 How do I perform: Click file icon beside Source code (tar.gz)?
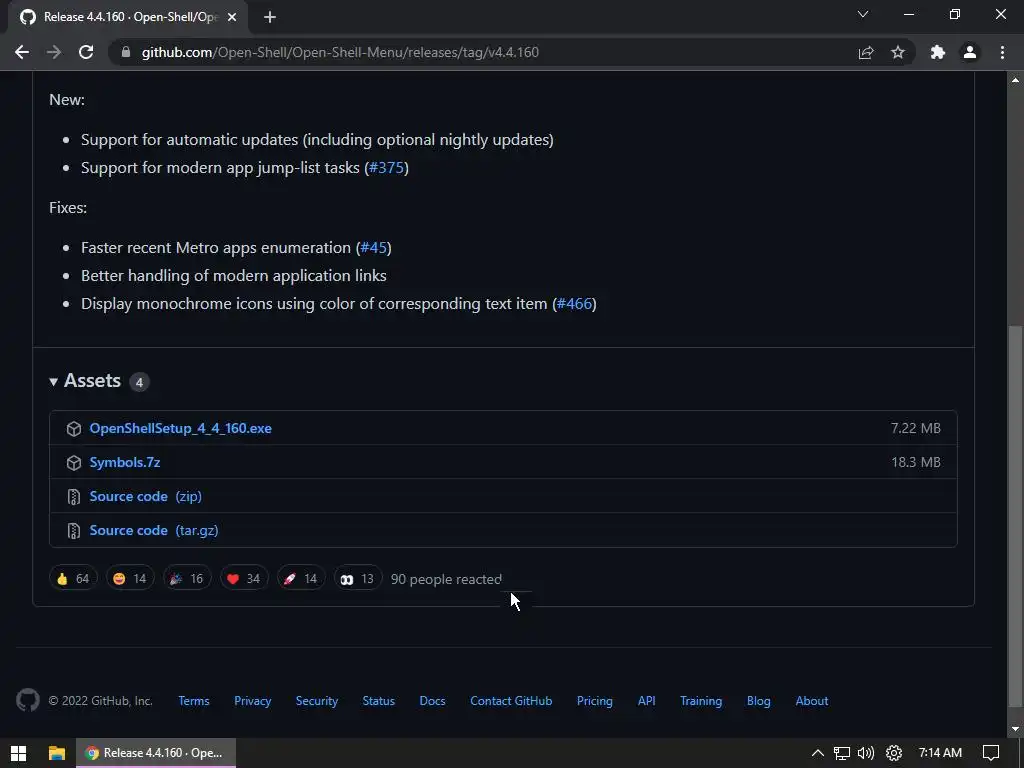pyautogui.click(x=74, y=531)
